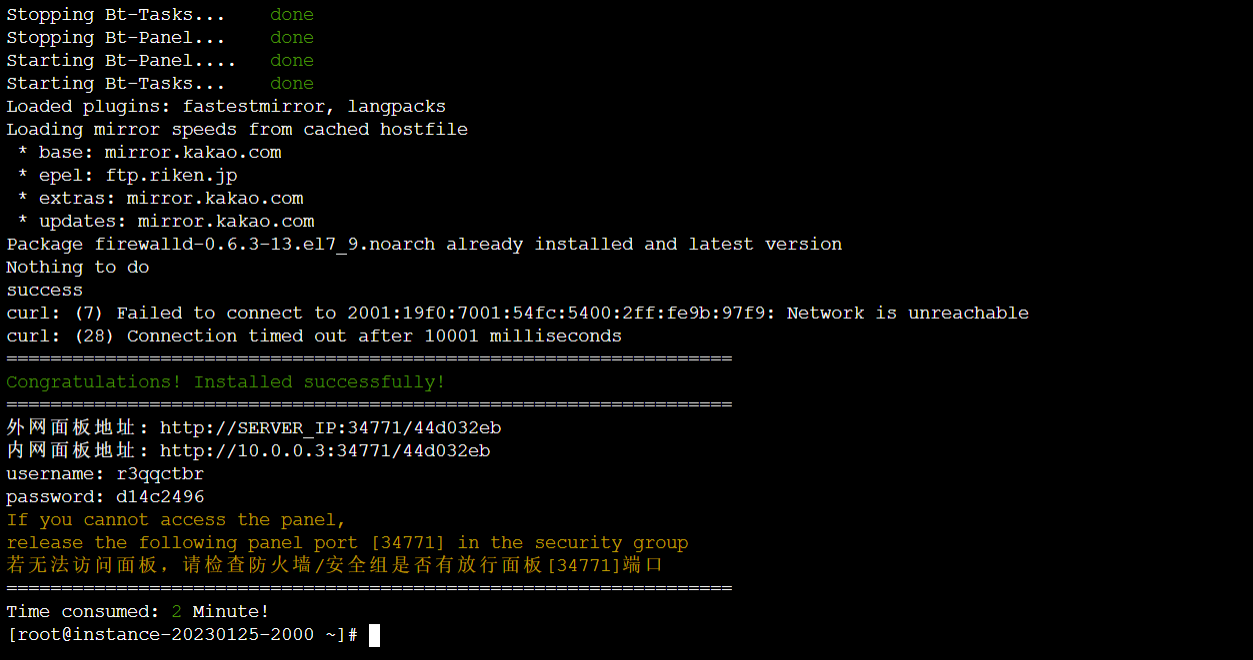Click the 'Time consumed: 2 Minute!' line
Viewport: 1253px width, 660px height.
(x=138, y=611)
